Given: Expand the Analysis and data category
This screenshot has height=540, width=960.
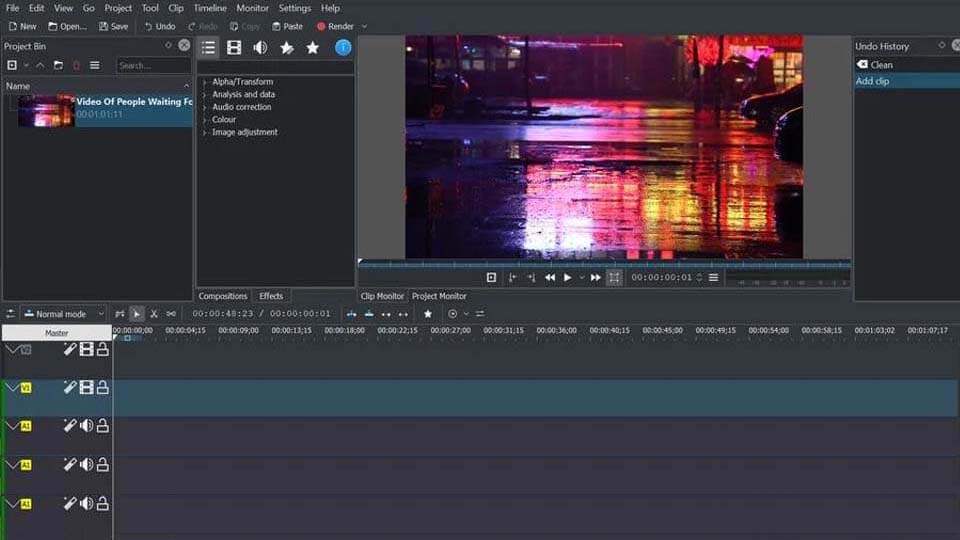Looking at the screenshot, I should 204,95.
